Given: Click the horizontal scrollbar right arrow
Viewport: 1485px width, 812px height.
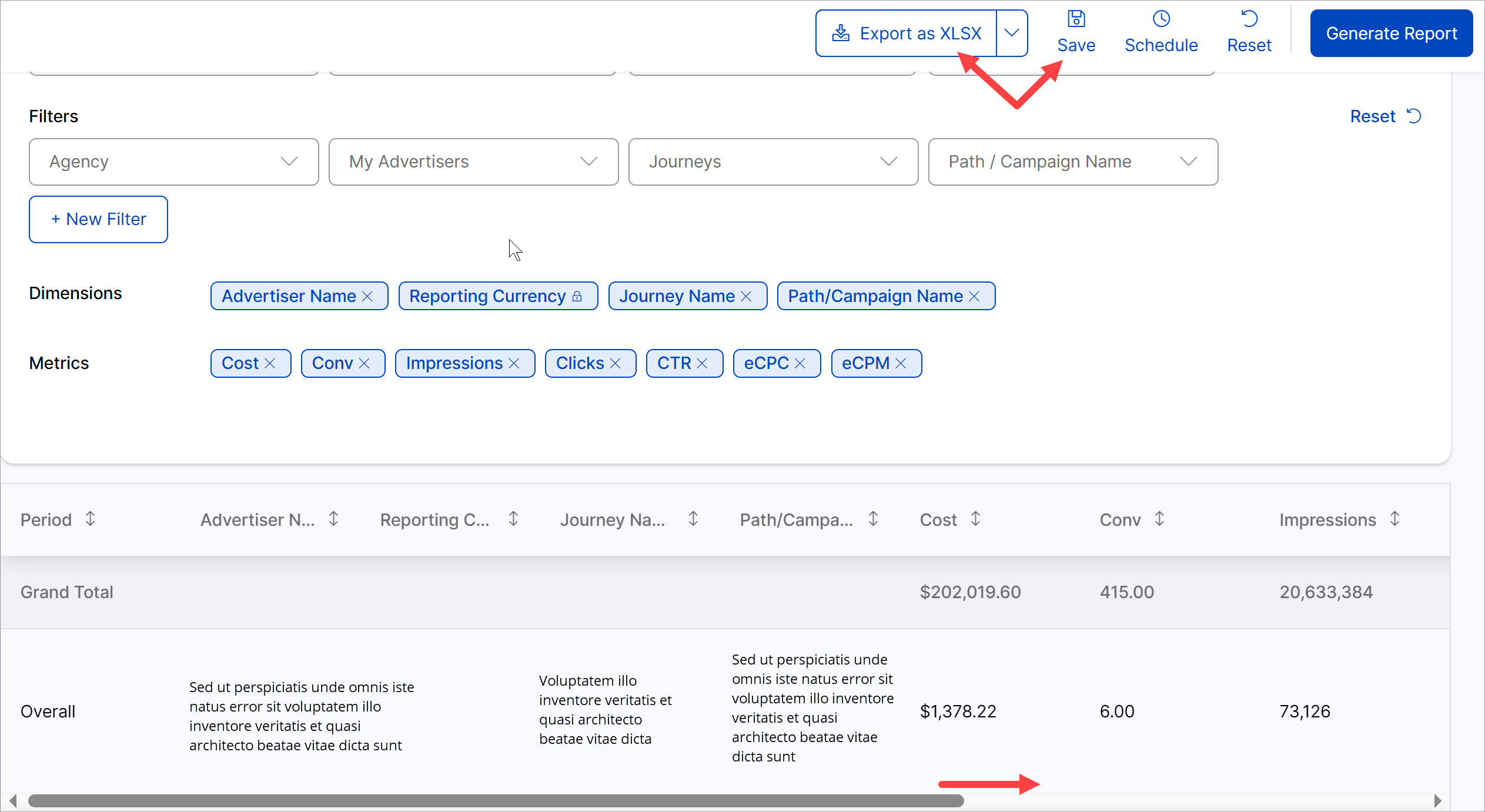Looking at the screenshot, I should (x=1437, y=801).
